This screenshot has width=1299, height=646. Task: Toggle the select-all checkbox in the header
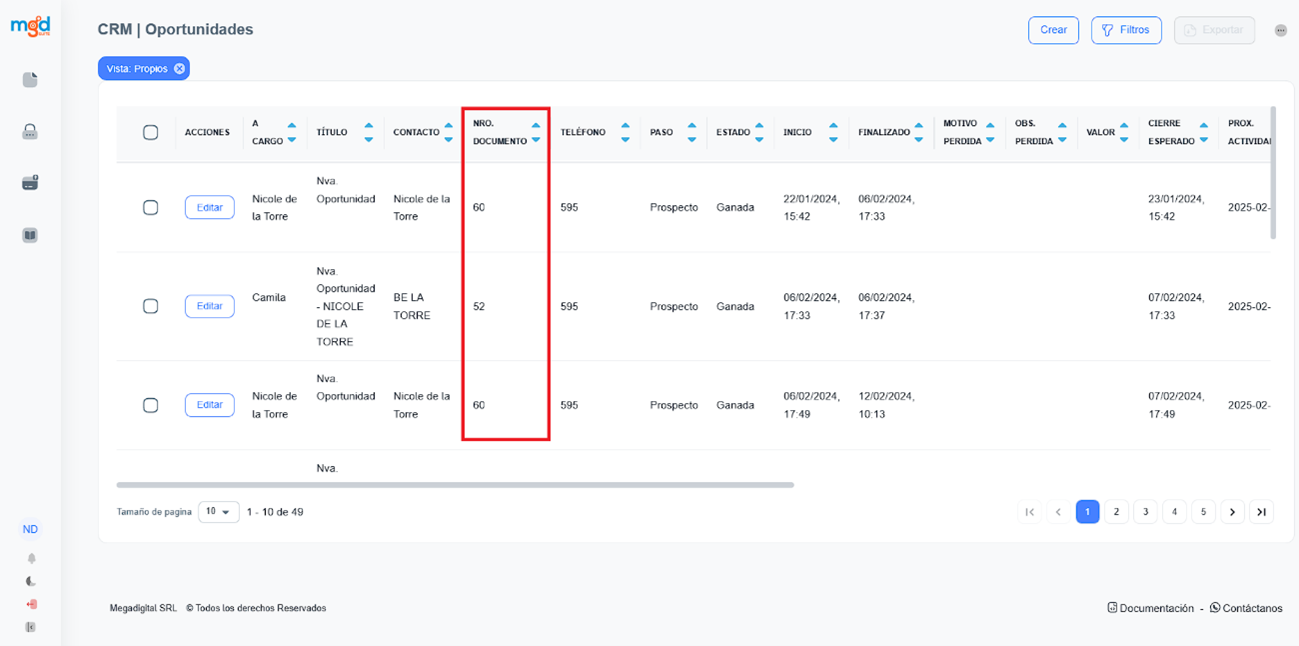point(151,133)
